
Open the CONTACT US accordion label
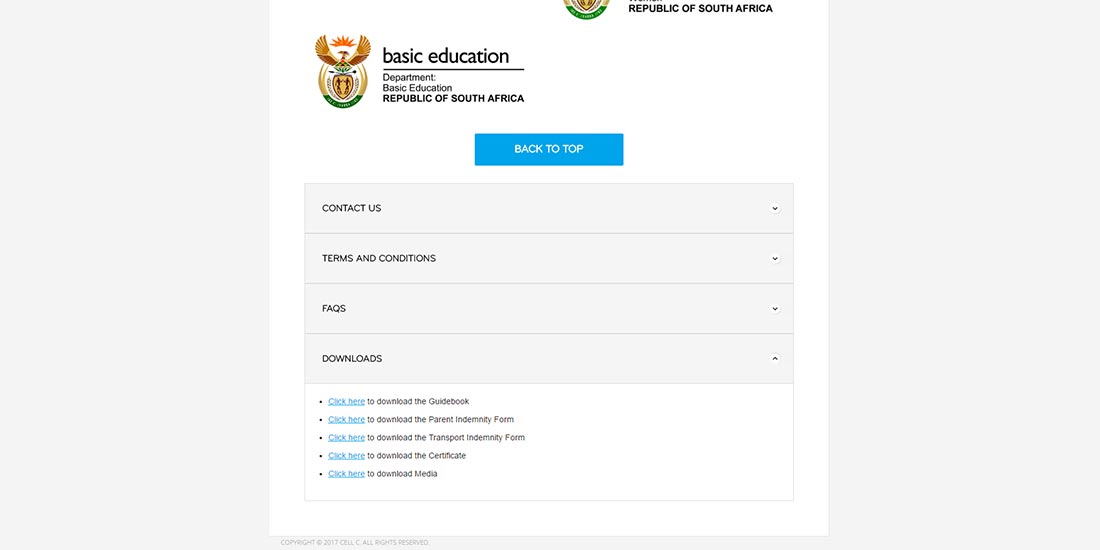[x=351, y=209]
